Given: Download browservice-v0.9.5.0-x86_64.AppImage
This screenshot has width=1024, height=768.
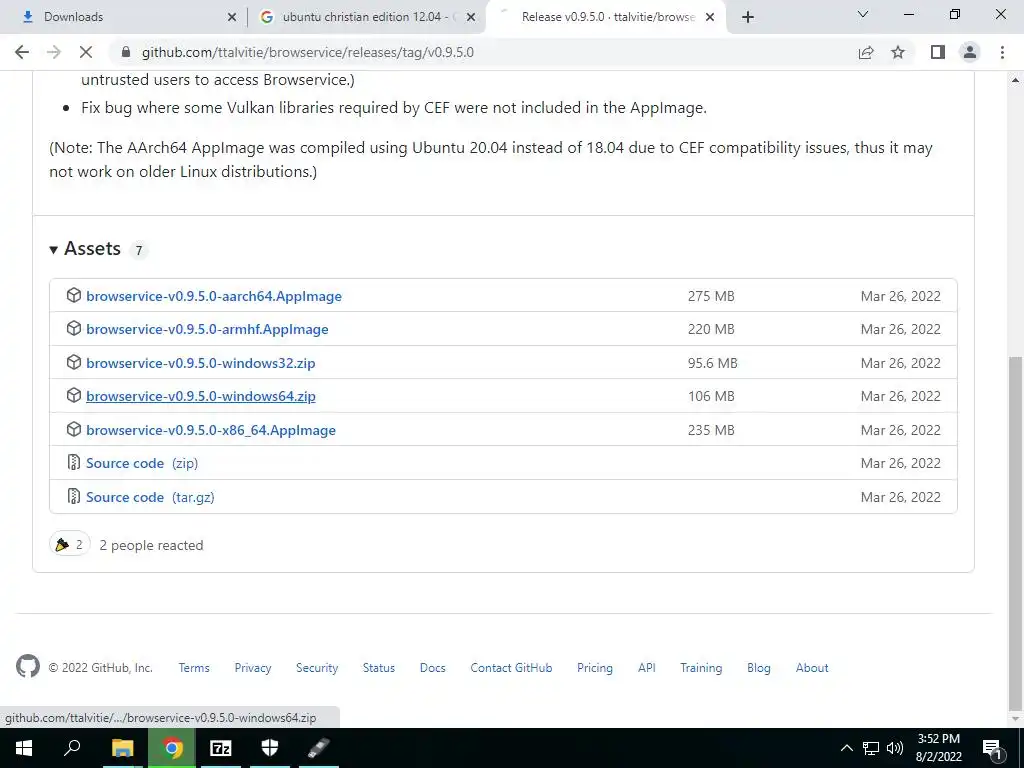Looking at the screenshot, I should 211,430.
